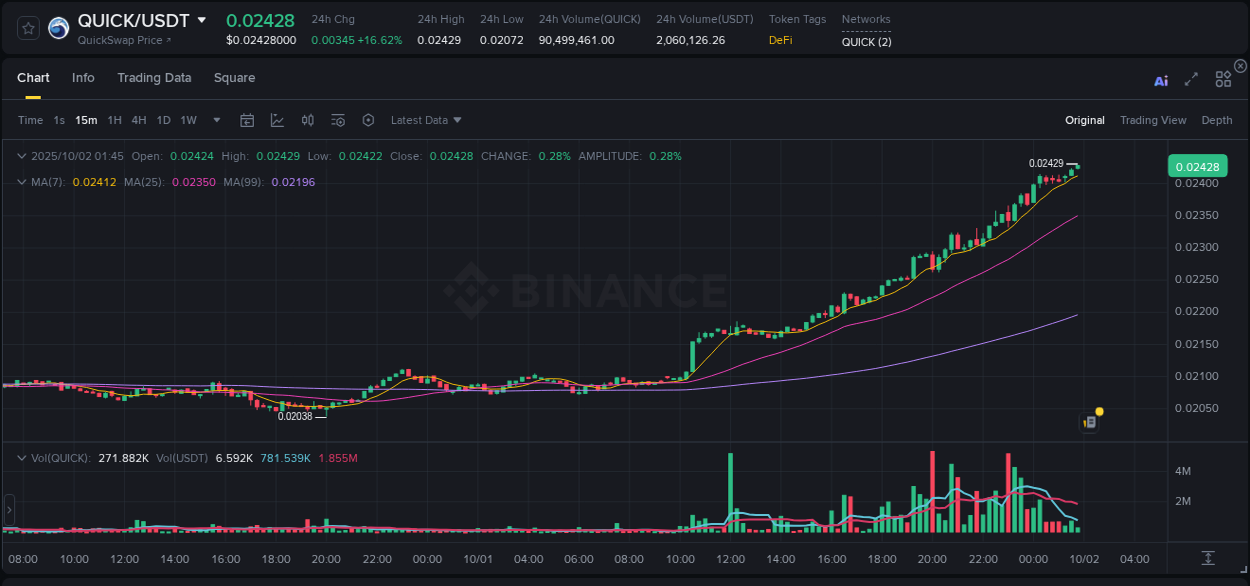
Task: Switch to the Depth chart view
Action: [x=1217, y=120]
